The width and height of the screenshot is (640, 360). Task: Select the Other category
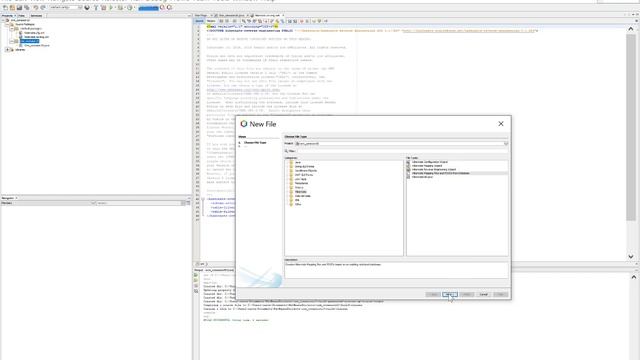click(x=298, y=204)
